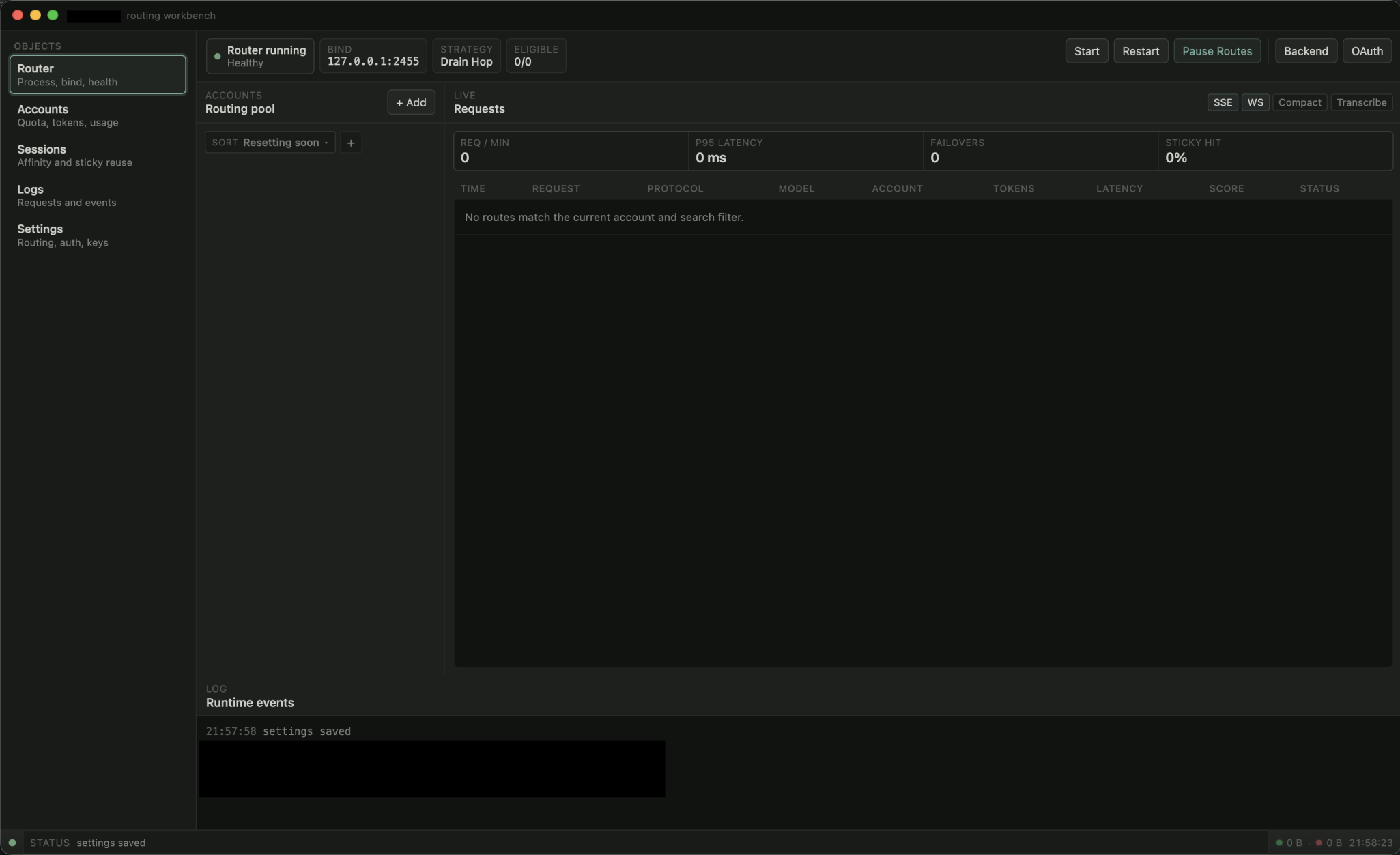Click the green upload traffic indicator

(x=1279, y=843)
